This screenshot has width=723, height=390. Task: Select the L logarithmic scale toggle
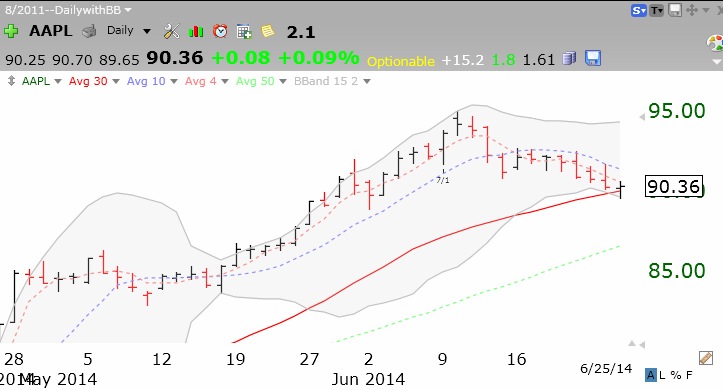pyautogui.click(x=662, y=375)
